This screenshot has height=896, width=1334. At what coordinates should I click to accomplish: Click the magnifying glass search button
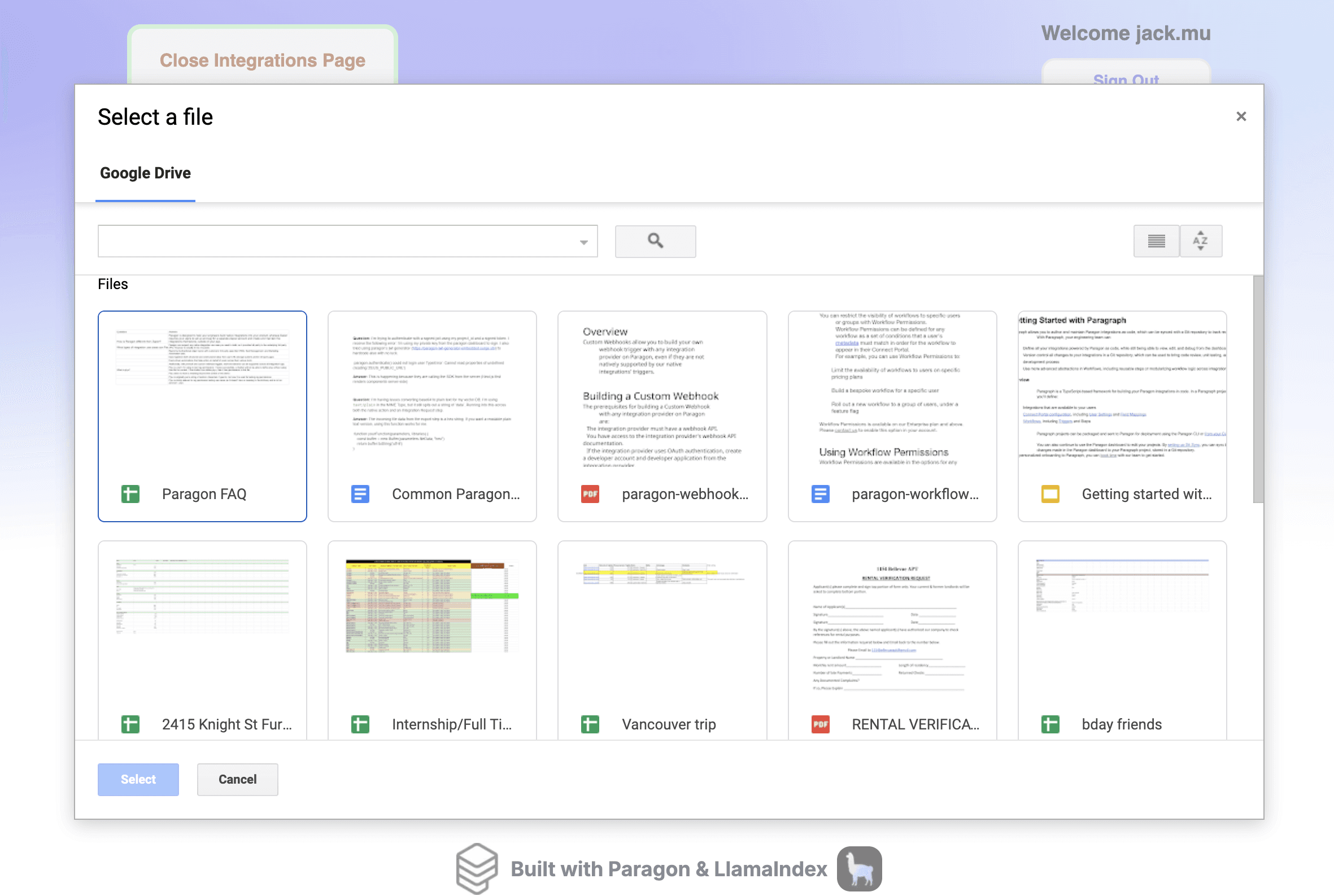tap(655, 241)
